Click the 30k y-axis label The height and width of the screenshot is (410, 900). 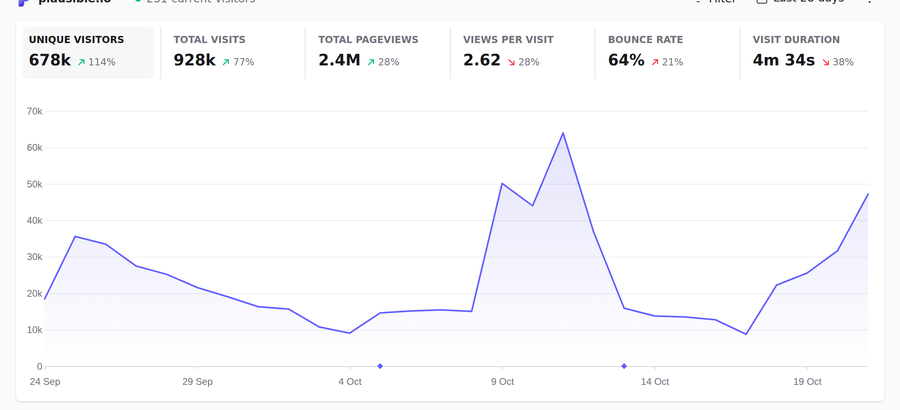click(x=34, y=257)
